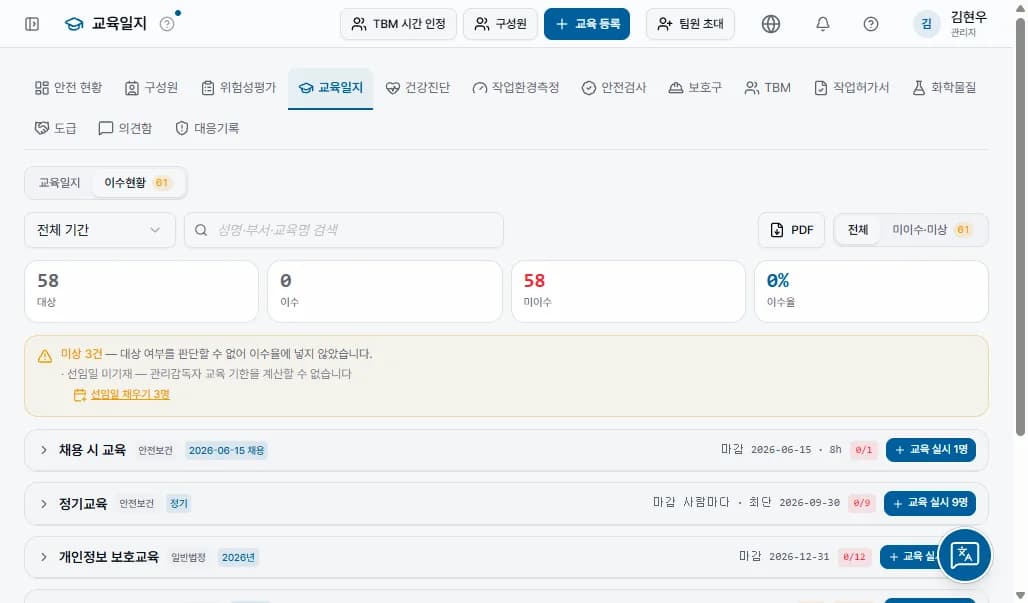The height and width of the screenshot is (603, 1028).
Task: Click the 교육일지 graduation cap logo
Action: (x=74, y=24)
